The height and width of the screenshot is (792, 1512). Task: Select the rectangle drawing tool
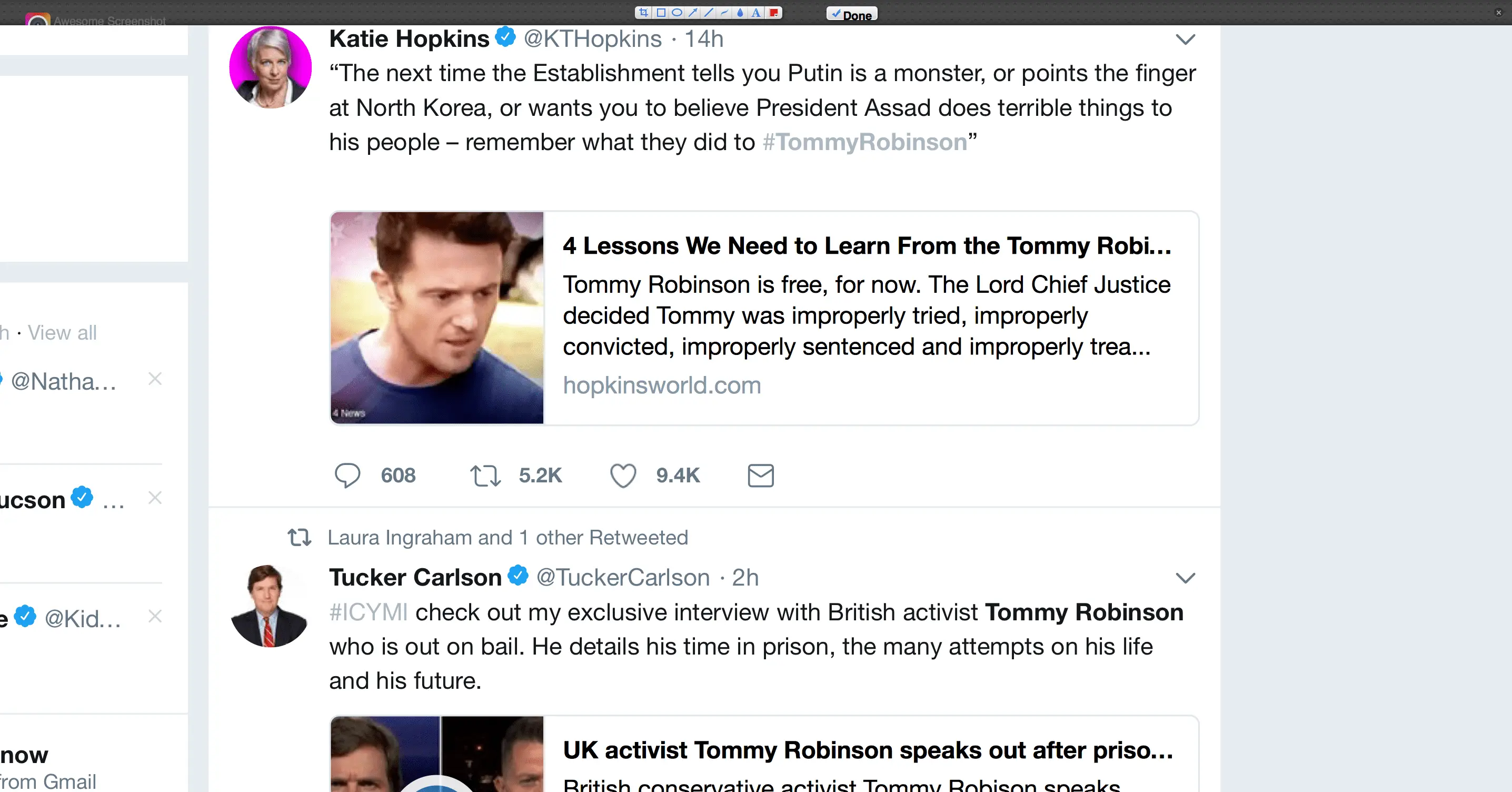pos(661,12)
